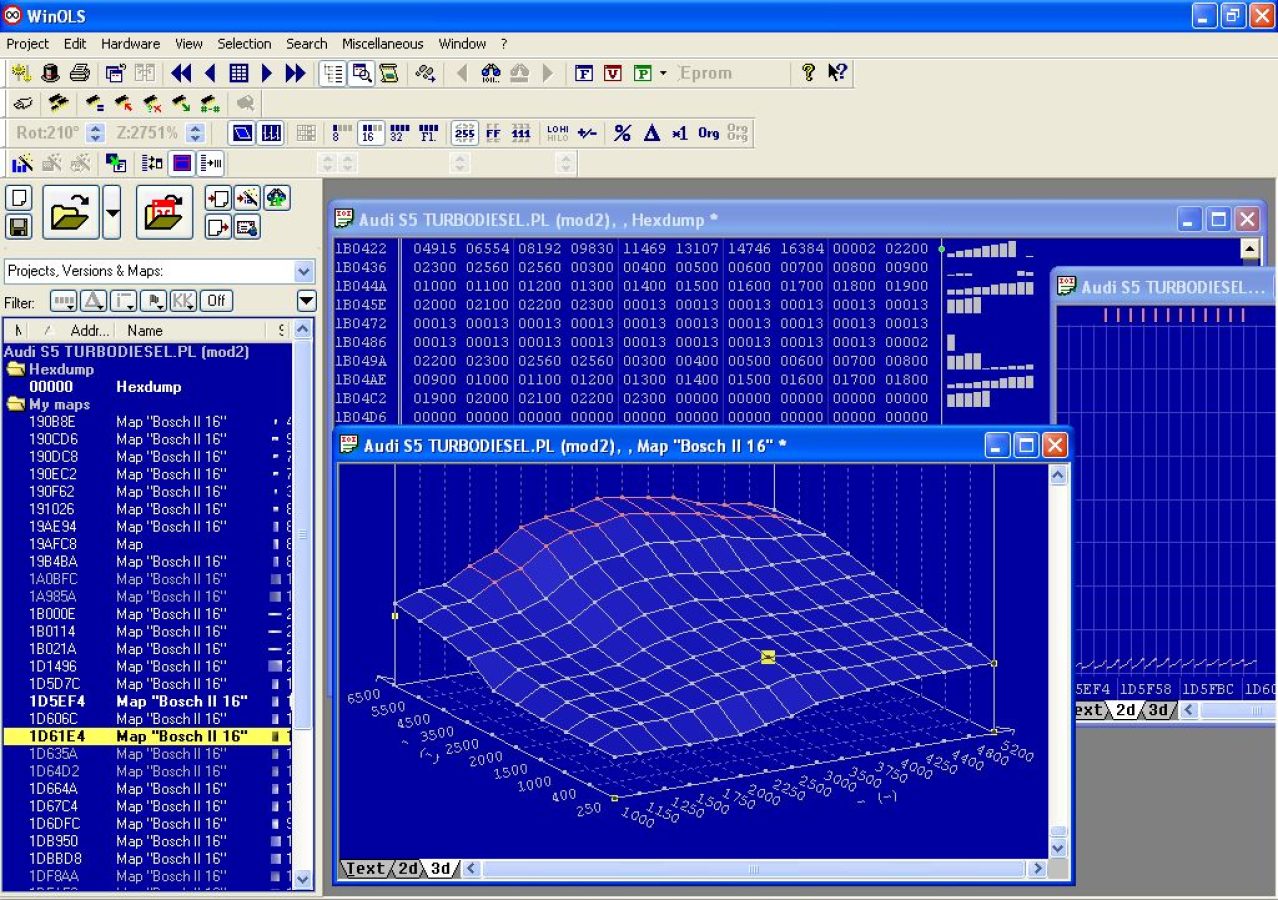This screenshot has width=1278, height=900.
Task: Open the Project menu
Action: tap(27, 44)
